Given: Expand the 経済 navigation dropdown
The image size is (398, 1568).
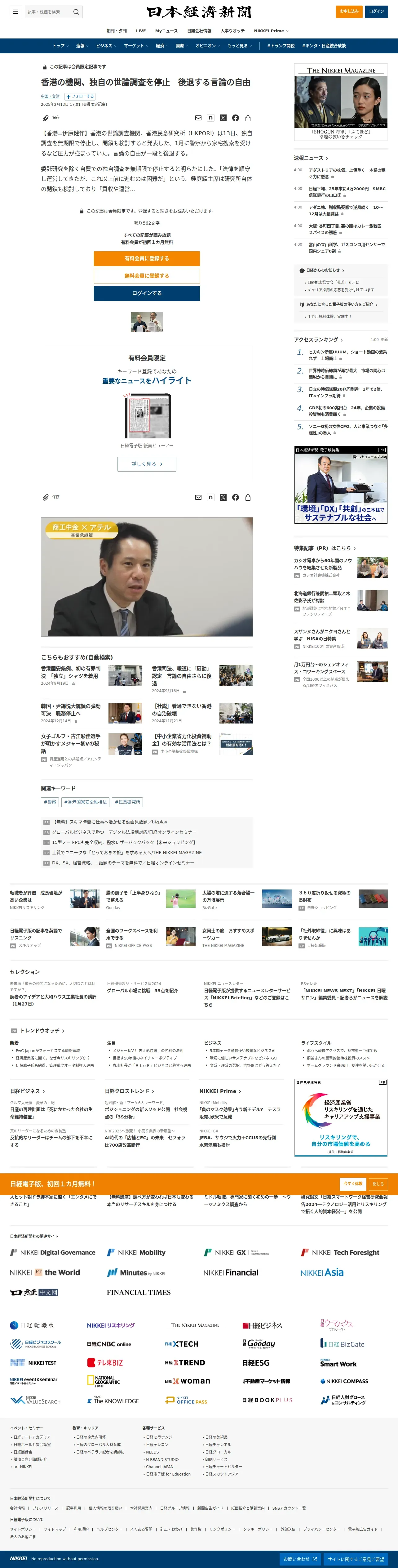Looking at the screenshot, I should 162,46.
